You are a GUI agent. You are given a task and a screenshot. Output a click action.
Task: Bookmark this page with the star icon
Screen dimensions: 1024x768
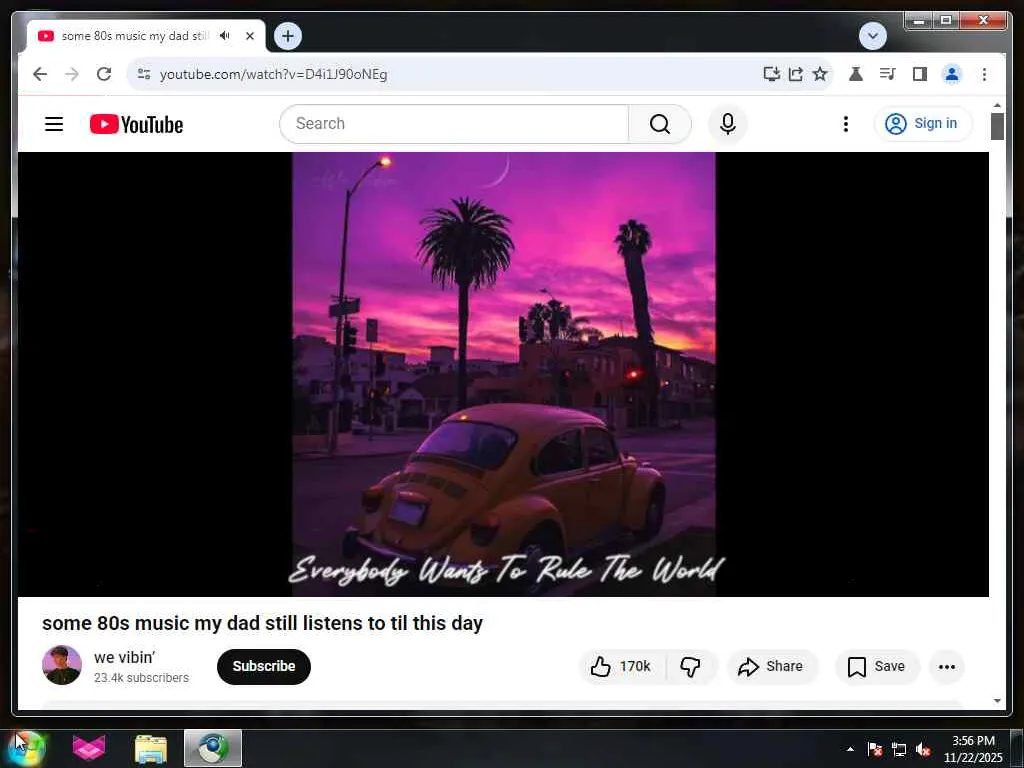click(x=820, y=74)
